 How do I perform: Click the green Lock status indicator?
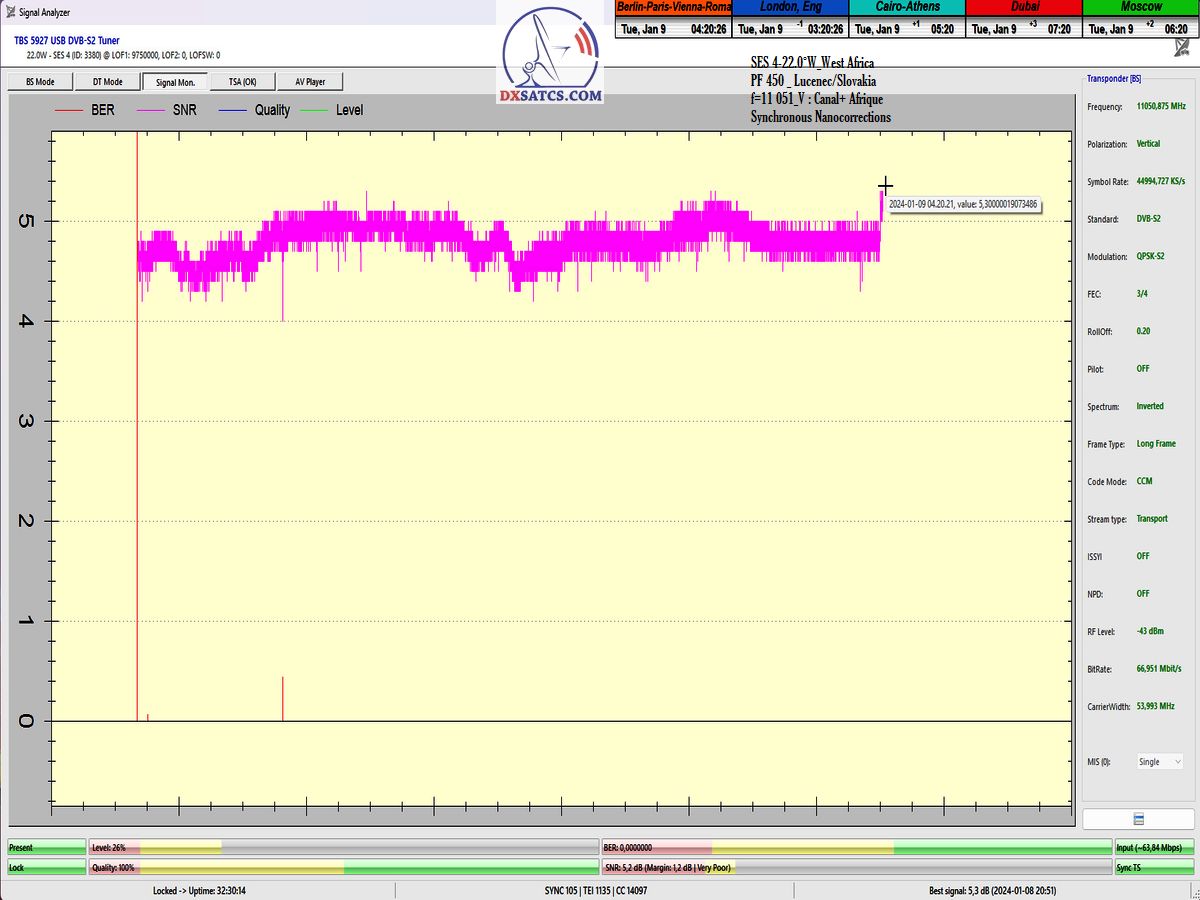click(46, 867)
